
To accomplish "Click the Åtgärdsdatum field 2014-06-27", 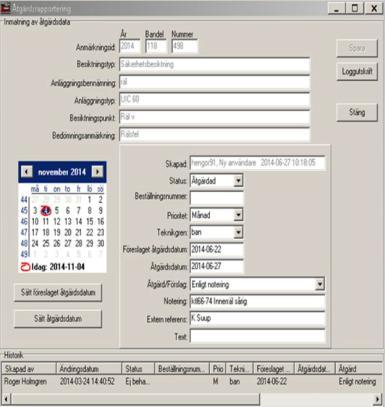I will coord(217,266).
